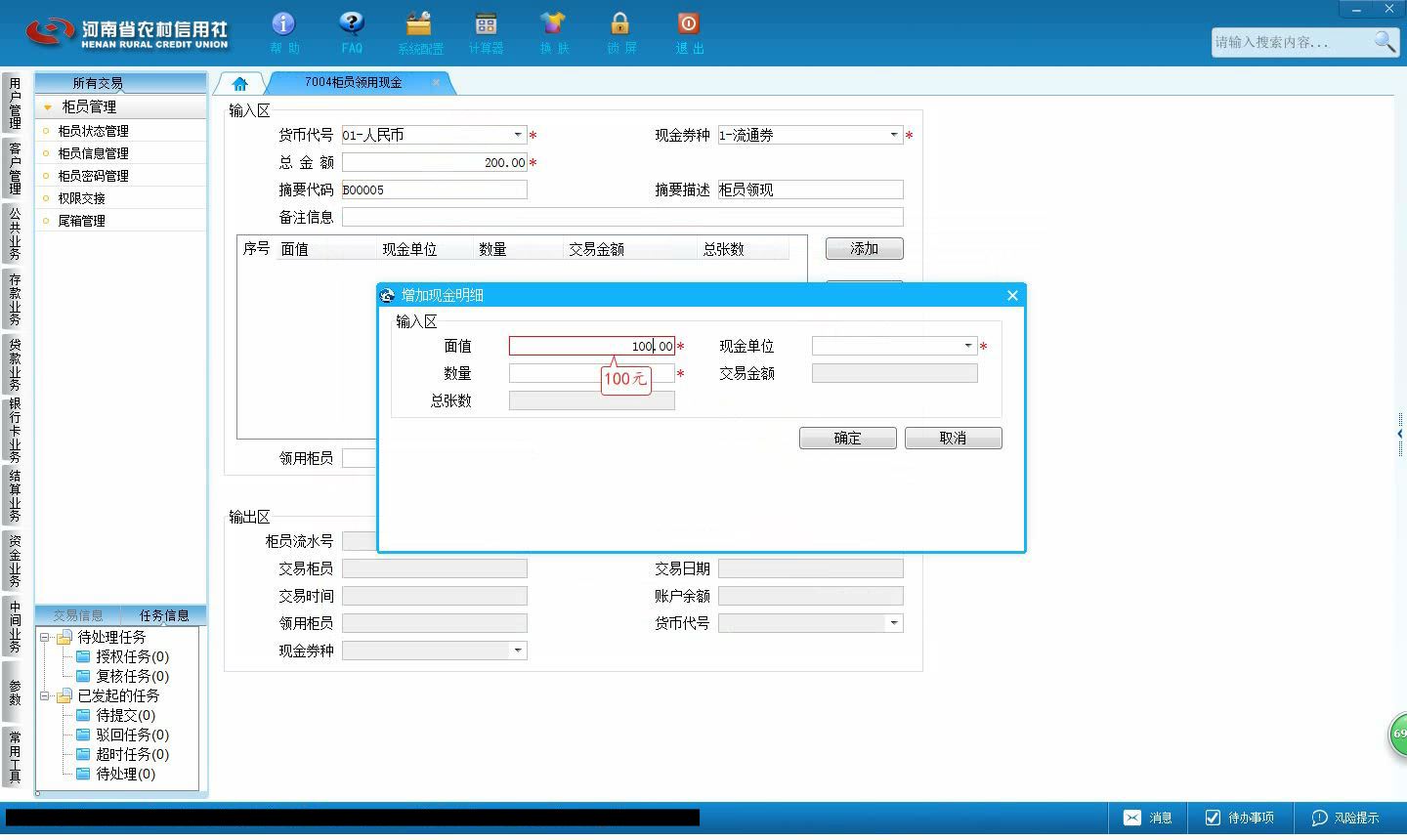Open the FAQ question mark icon
The image size is (1407, 840).
[351, 23]
